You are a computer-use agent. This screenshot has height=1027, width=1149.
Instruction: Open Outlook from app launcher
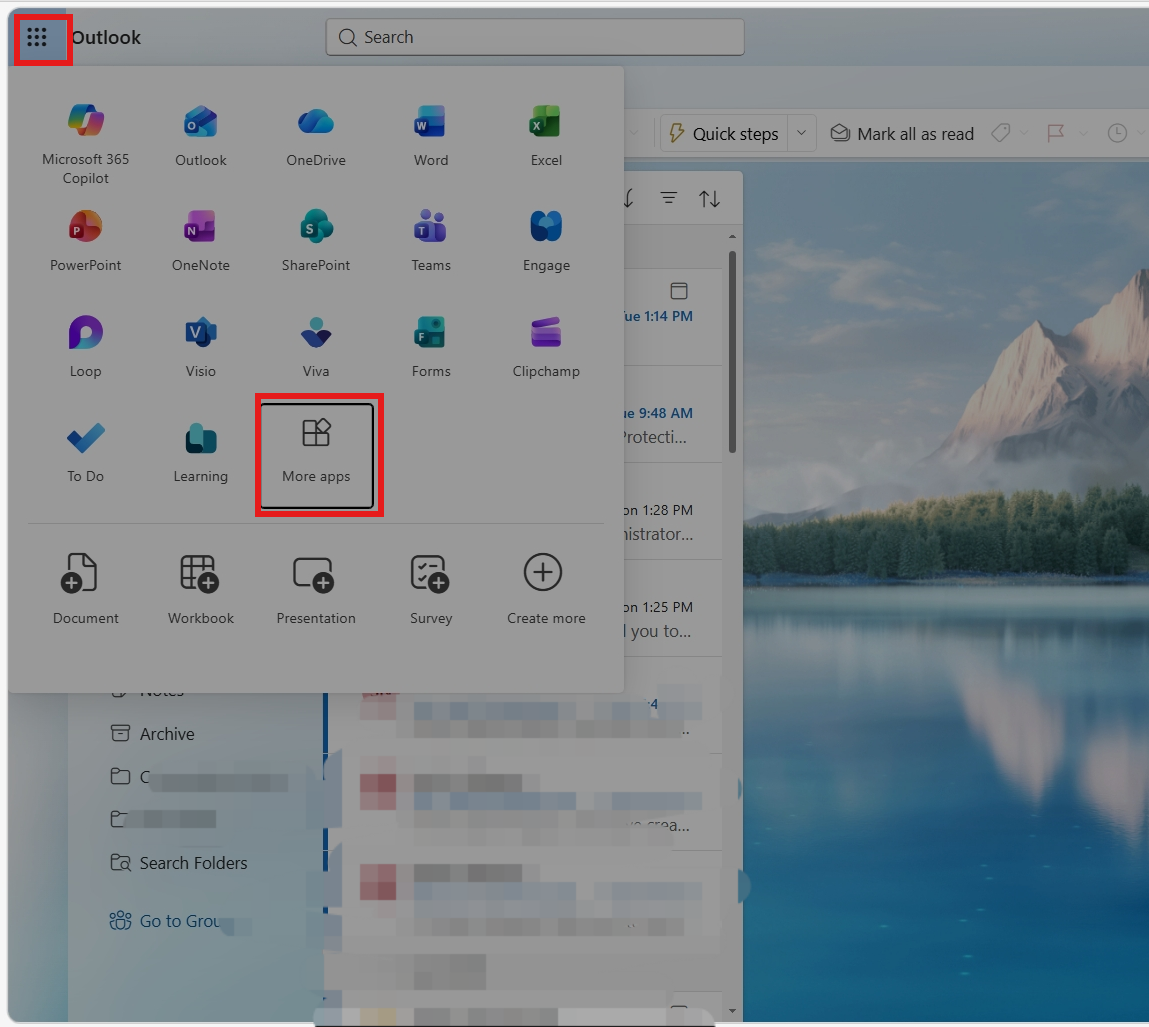click(x=201, y=136)
